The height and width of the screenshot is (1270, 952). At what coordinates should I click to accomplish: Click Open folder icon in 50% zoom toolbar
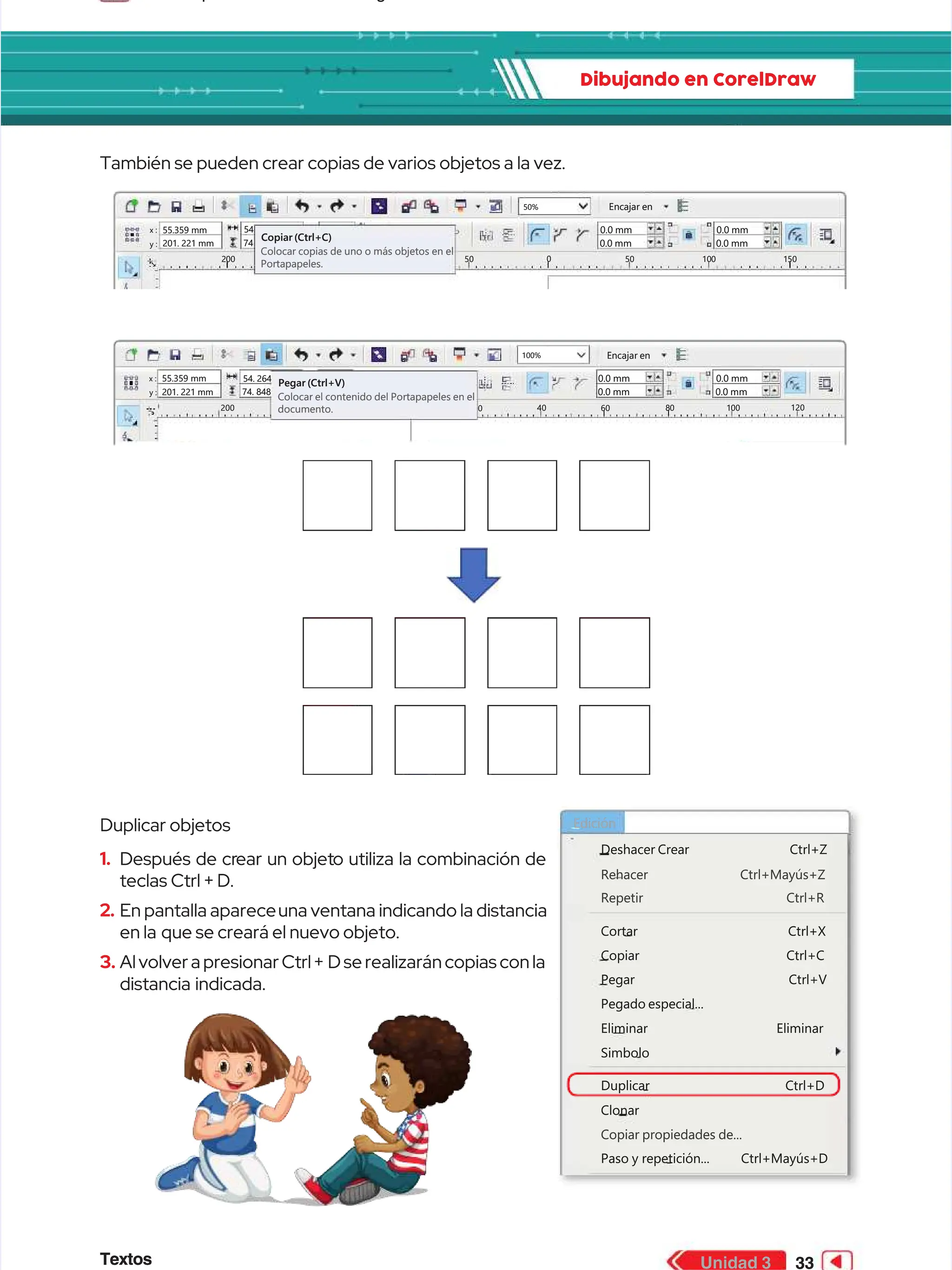point(154,206)
